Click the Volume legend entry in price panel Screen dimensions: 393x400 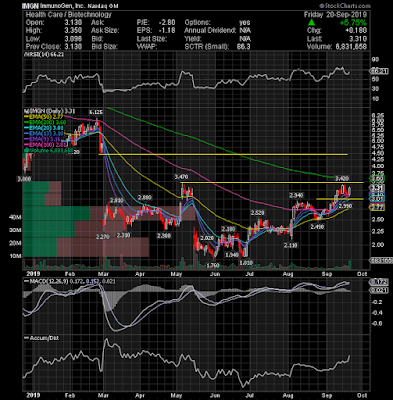click(x=48, y=151)
